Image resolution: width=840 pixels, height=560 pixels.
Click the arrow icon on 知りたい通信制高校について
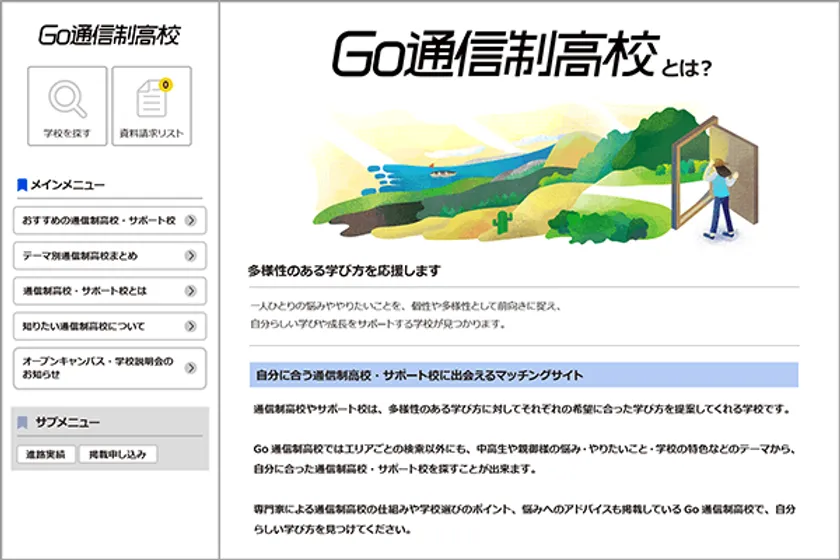pos(190,326)
